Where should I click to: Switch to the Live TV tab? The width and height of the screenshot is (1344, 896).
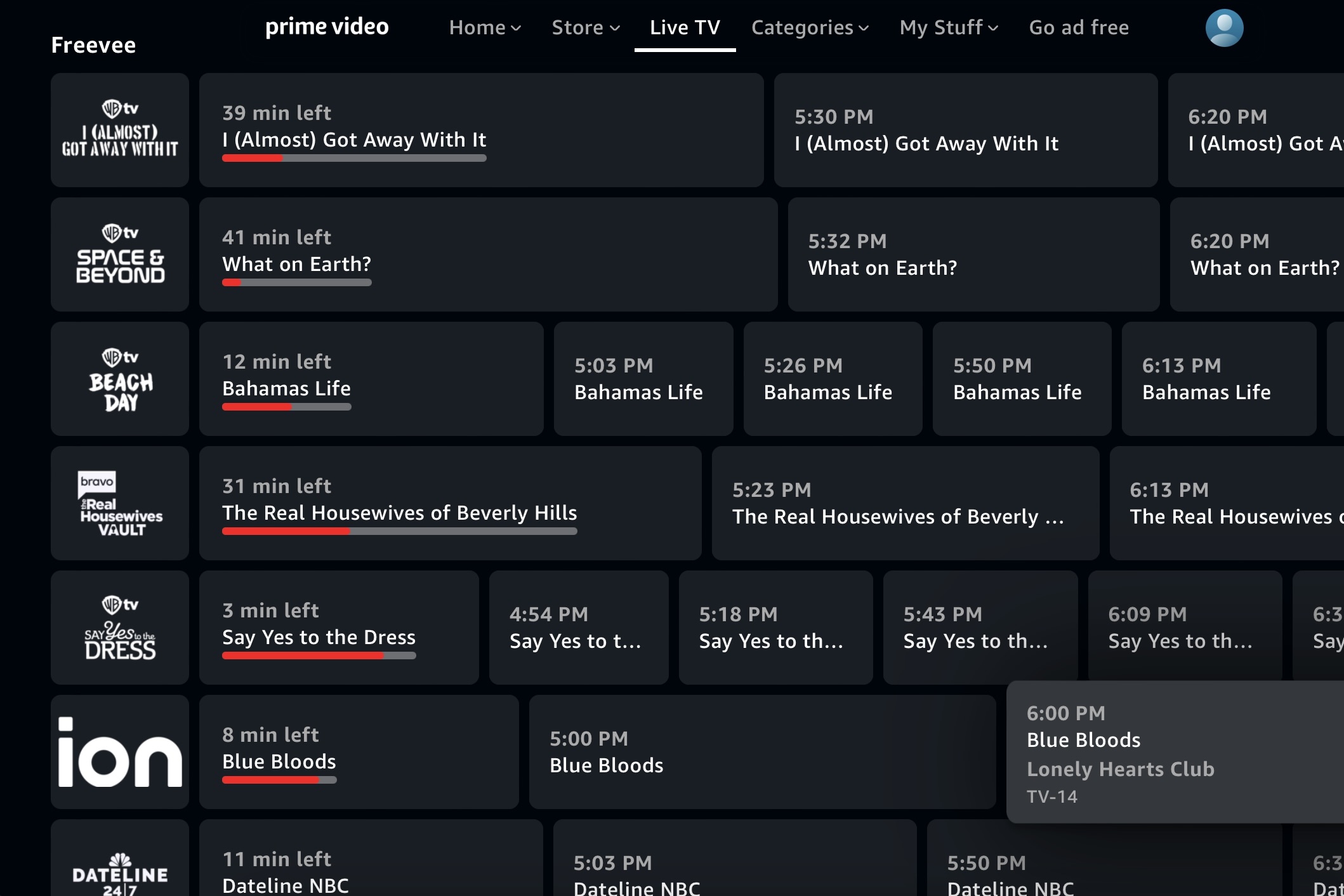tap(685, 27)
